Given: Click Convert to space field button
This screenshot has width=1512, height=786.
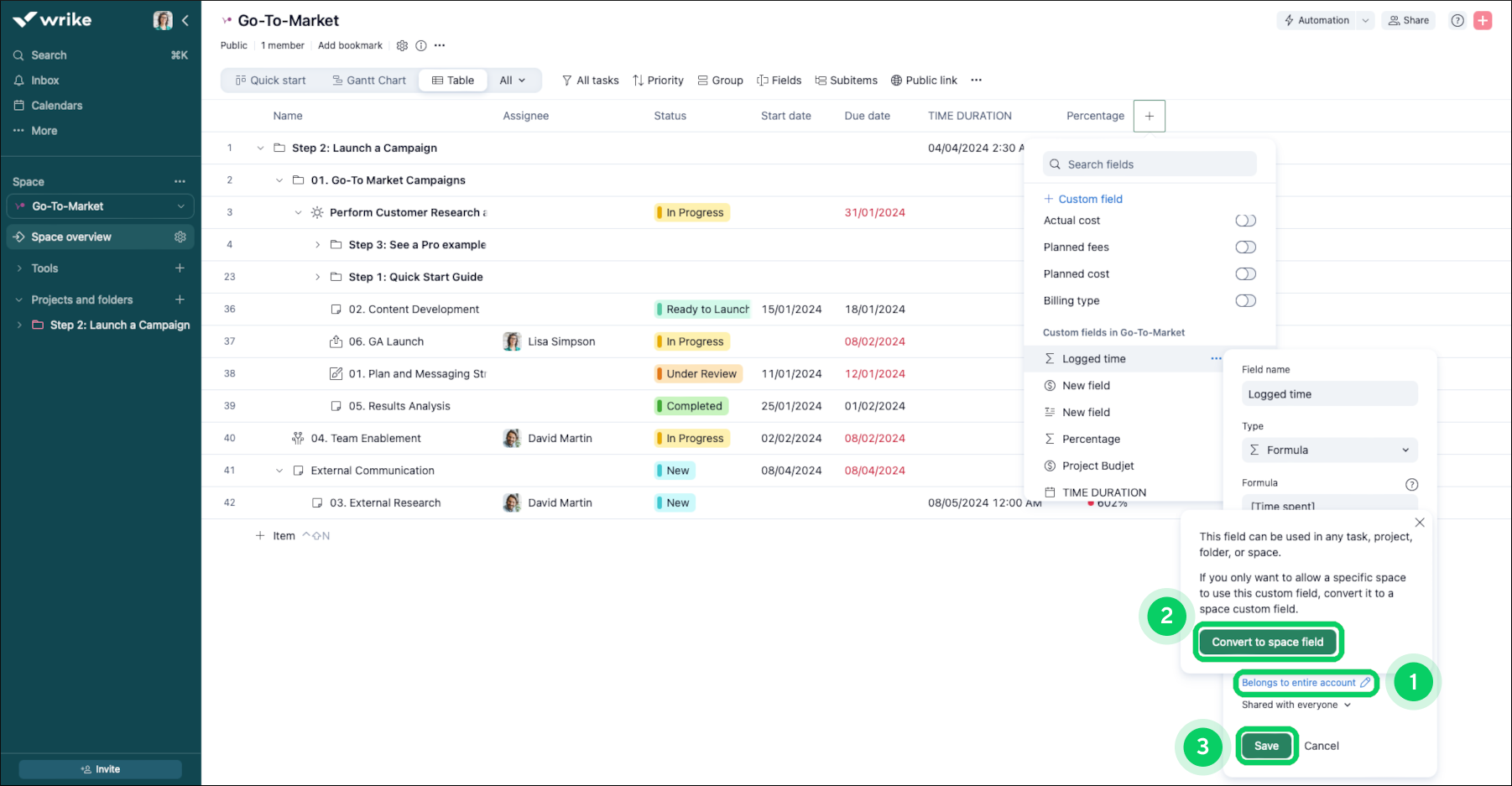Looking at the screenshot, I should 1267,643.
